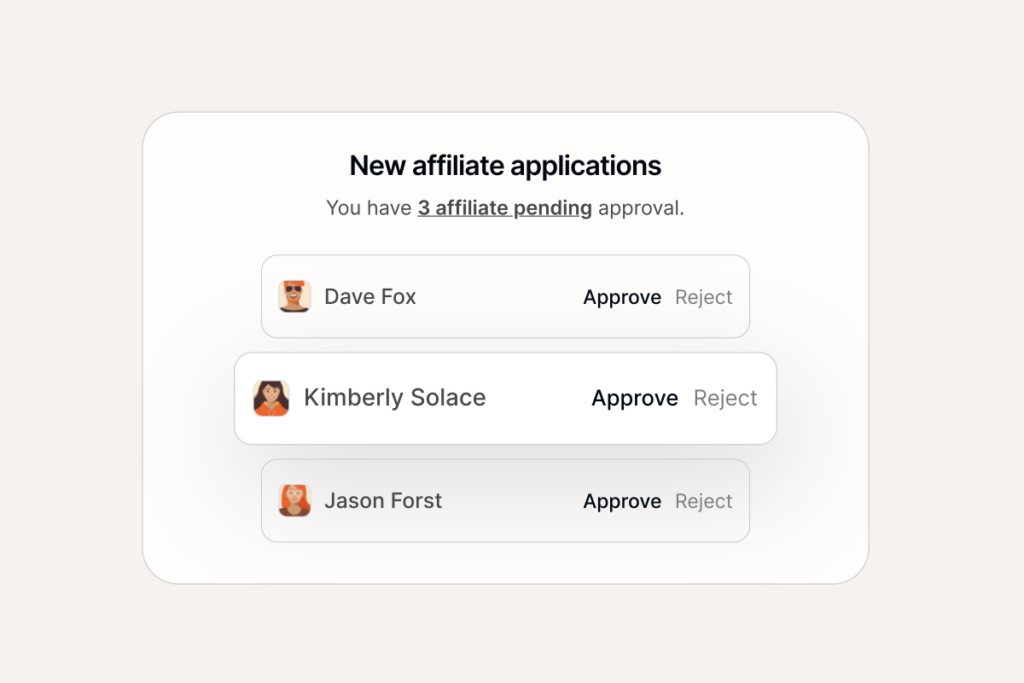Viewport: 1024px width, 683px height.
Task: Select the avatar next to Kimberly Solace
Action: (x=271, y=398)
